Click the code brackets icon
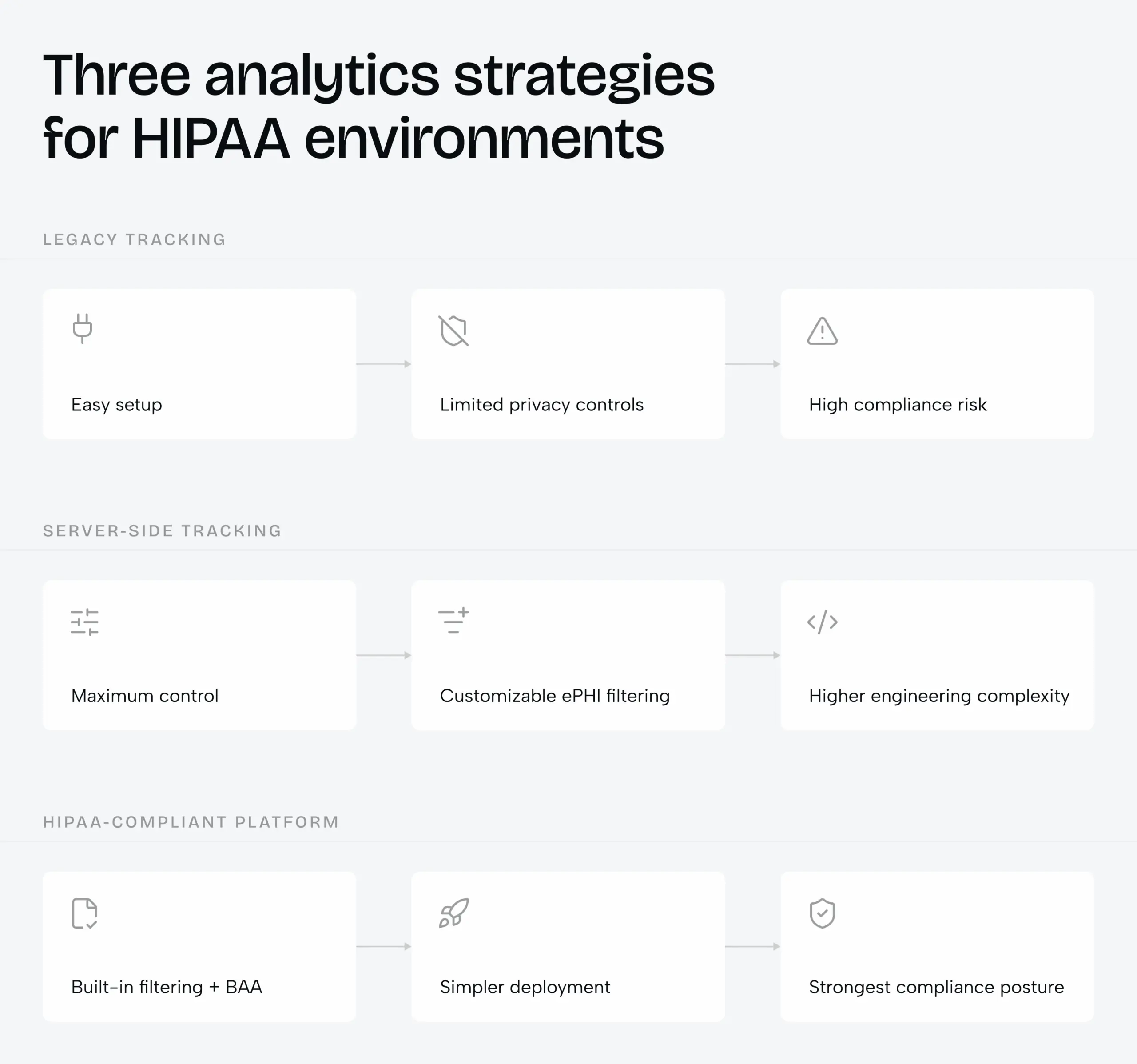The image size is (1137, 1064). (823, 622)
